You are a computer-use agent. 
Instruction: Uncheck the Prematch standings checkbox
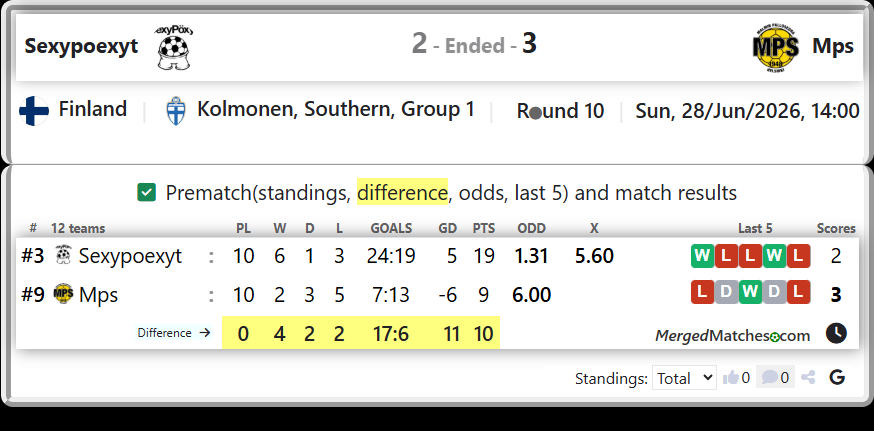click(146, 192)
